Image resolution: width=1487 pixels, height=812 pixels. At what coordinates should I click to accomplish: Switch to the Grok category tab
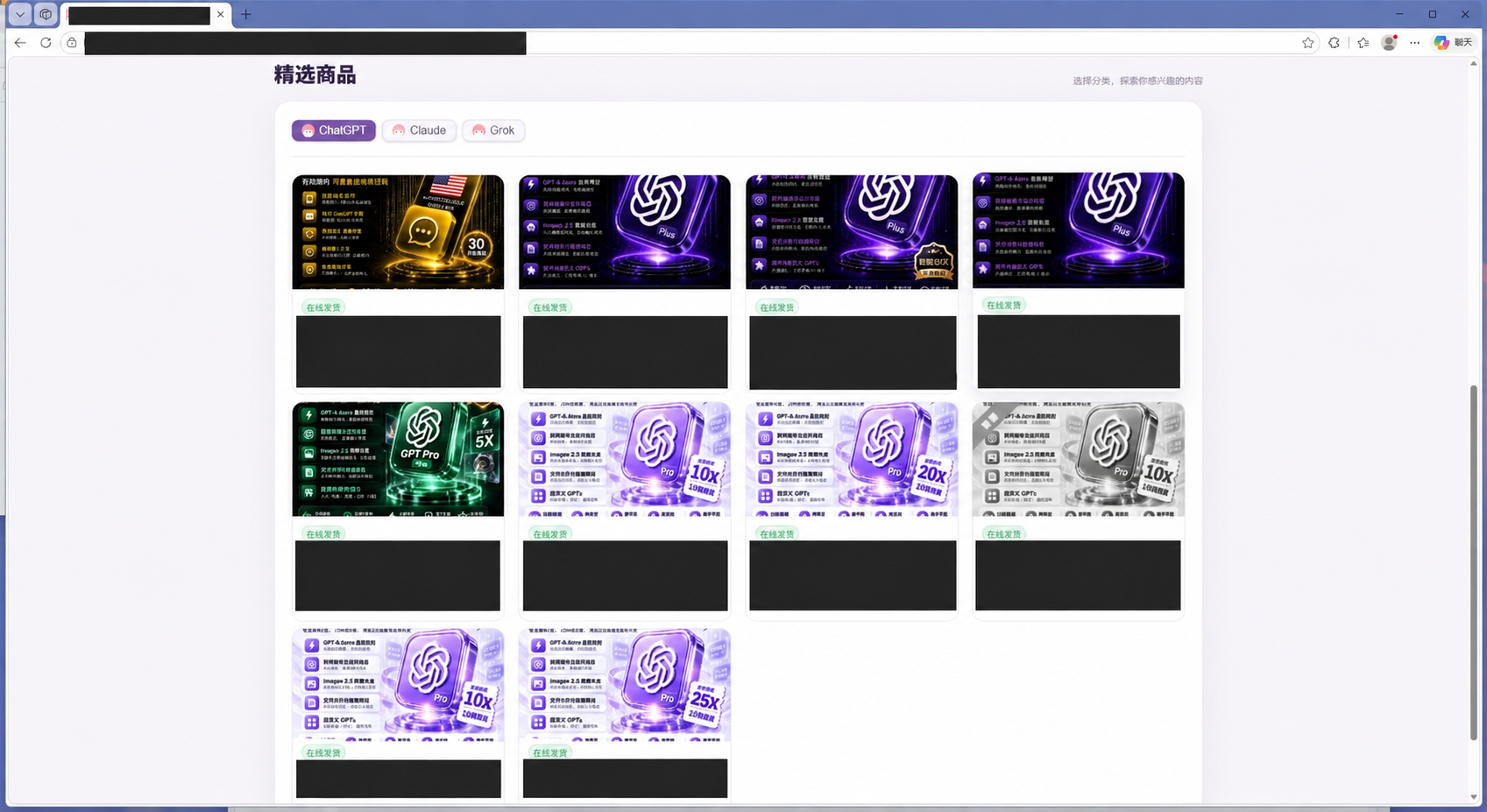pos(493,131)
